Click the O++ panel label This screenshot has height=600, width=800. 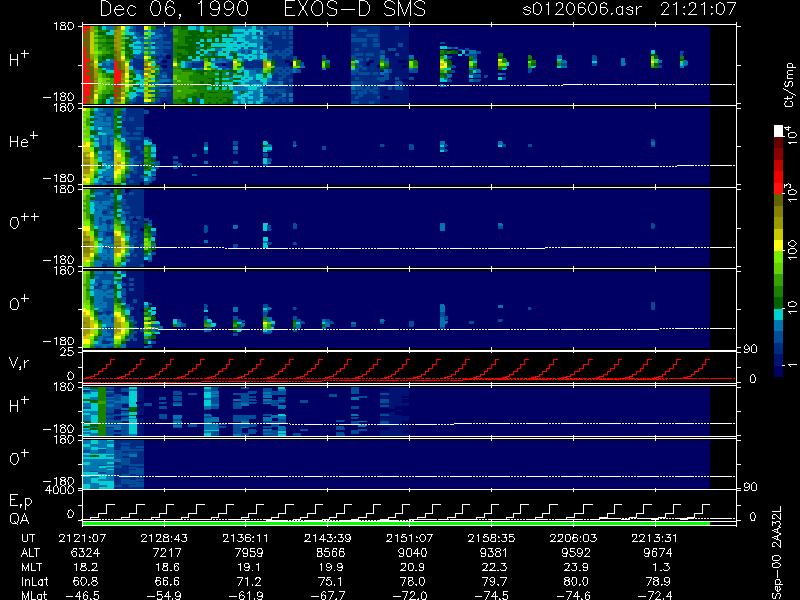(24, 222)
